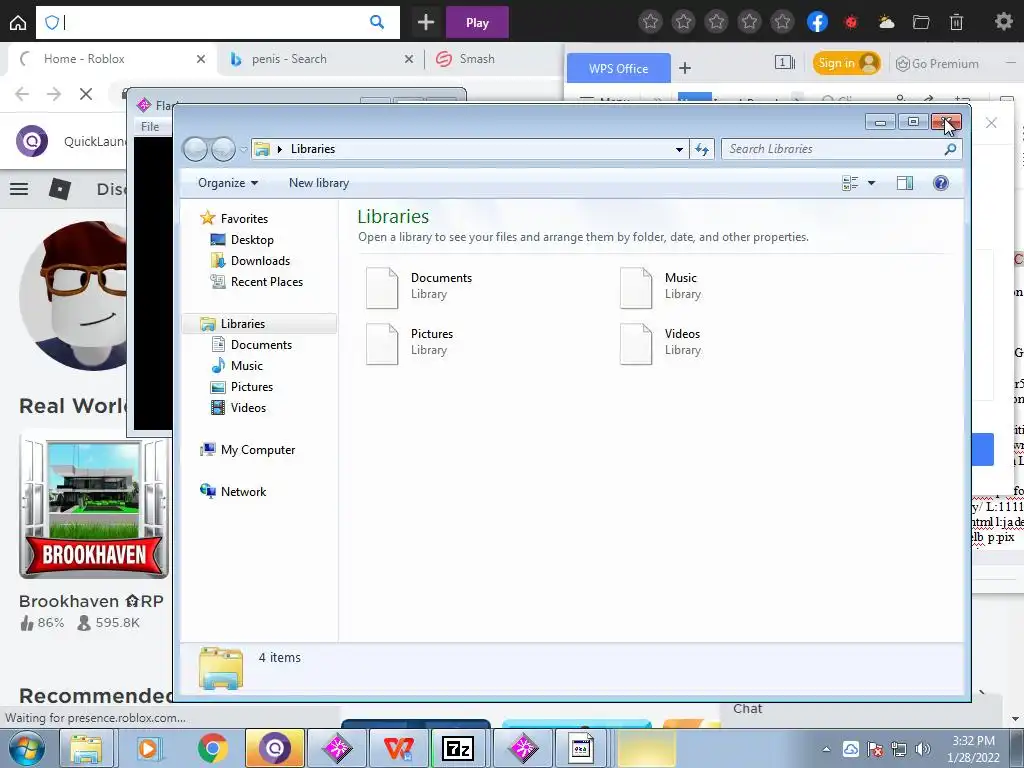Refresh the Libraries address bar
Viewport: 1024px width, 768px height.
pyautogui.click(x=702, y=149)
